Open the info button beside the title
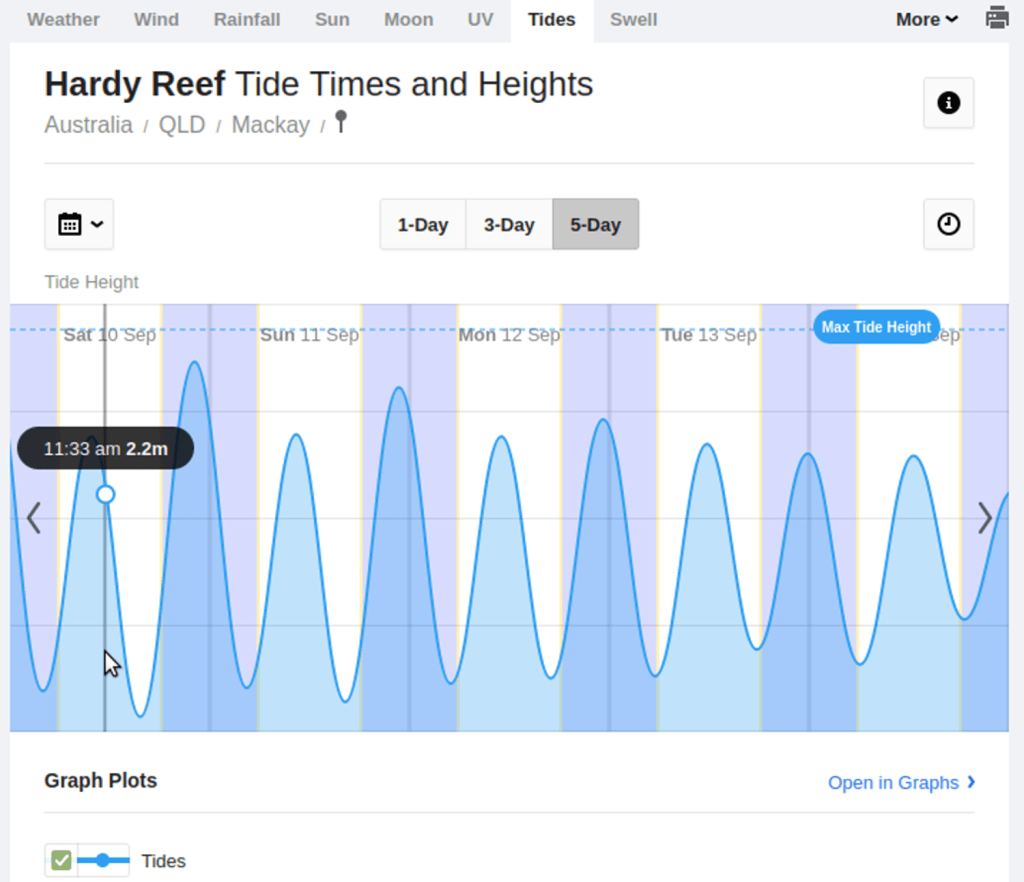 (x=948, y=103)
